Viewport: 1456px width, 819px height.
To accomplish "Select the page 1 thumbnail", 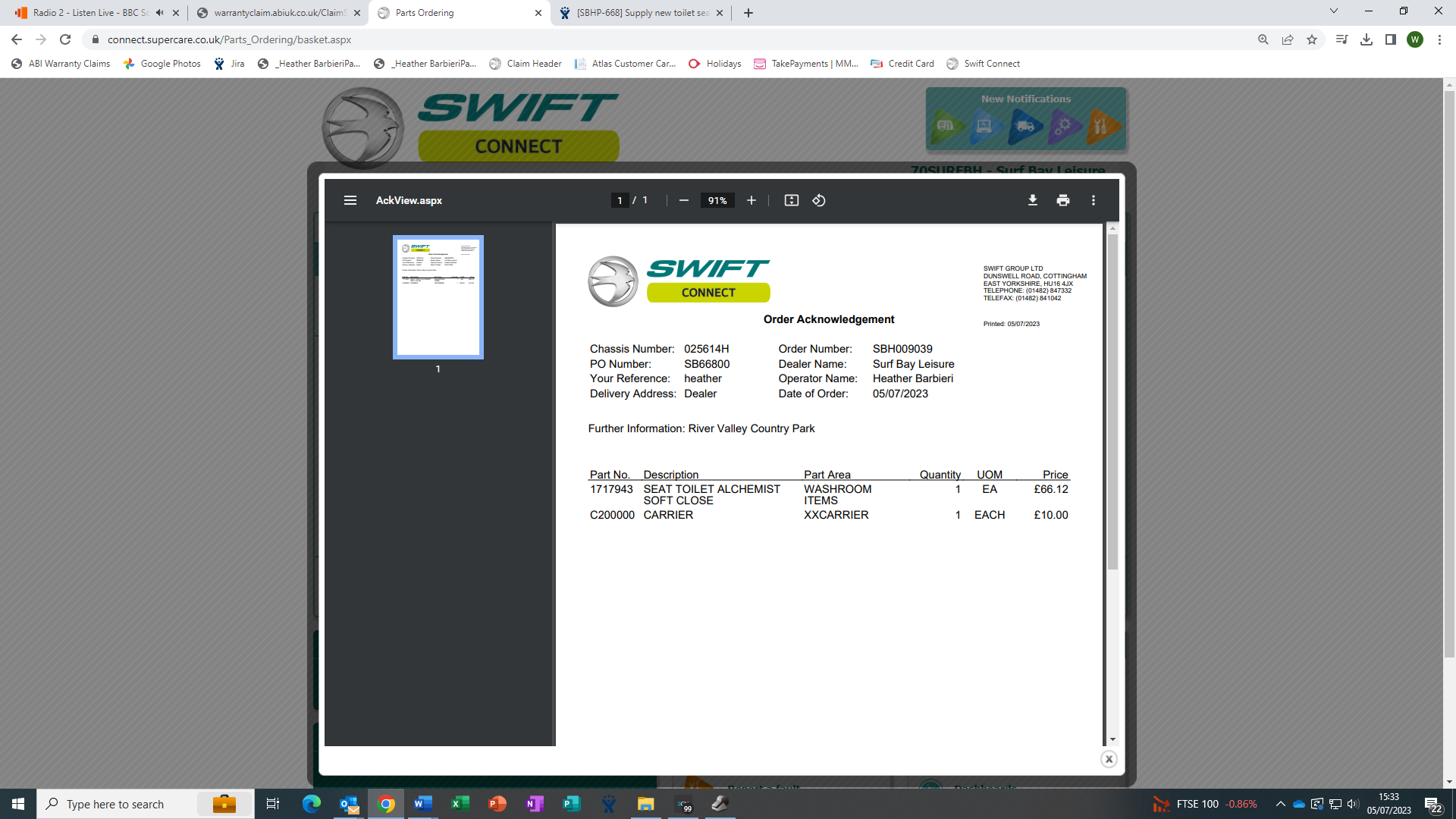I will pos(438,297).
